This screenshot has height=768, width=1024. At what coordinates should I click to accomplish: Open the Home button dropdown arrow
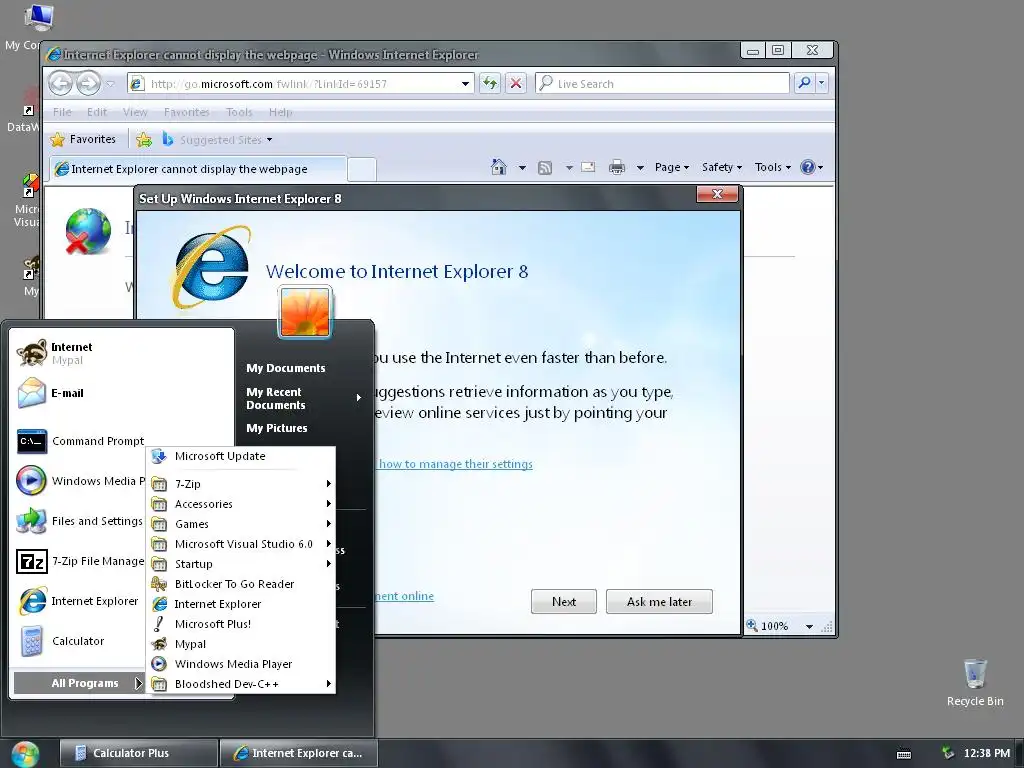click(x=522, y=168)
